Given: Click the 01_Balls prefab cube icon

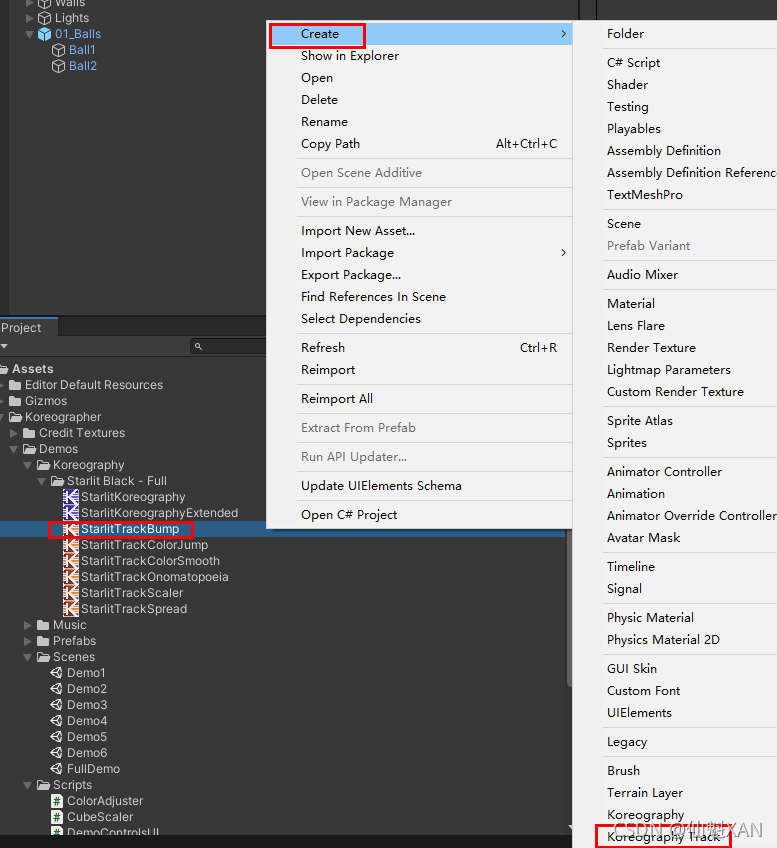Looking at the screenshot, I should point(44,34).
